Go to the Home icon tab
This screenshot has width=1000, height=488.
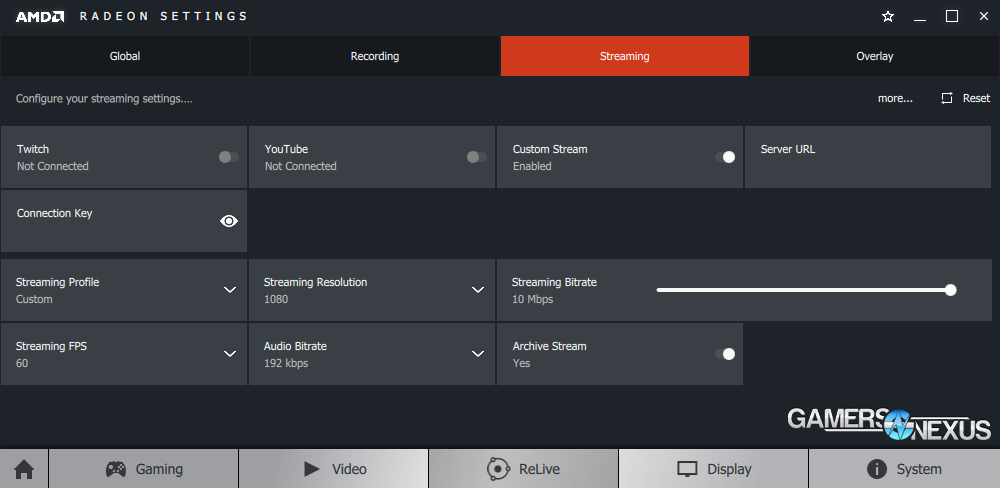(x=24, y=470)
